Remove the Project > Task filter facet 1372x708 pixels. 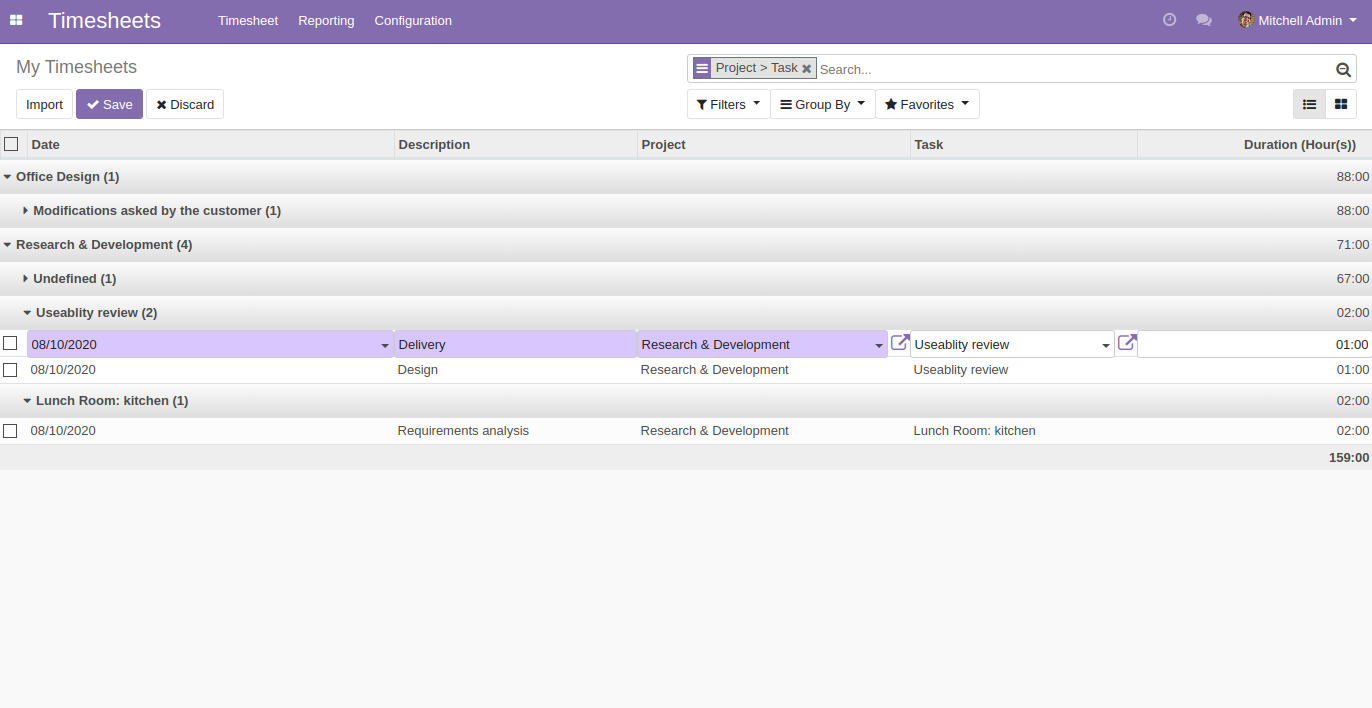(807, 68)
